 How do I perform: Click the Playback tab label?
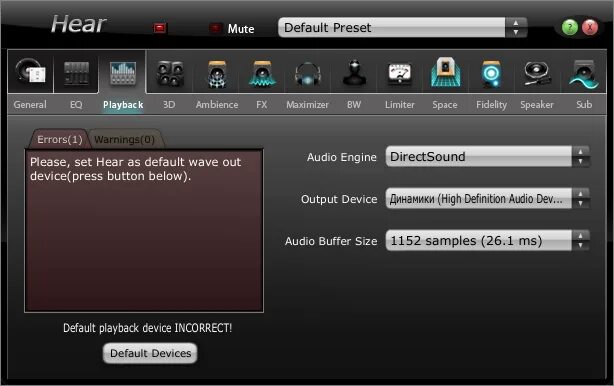[x=123, y=105]
